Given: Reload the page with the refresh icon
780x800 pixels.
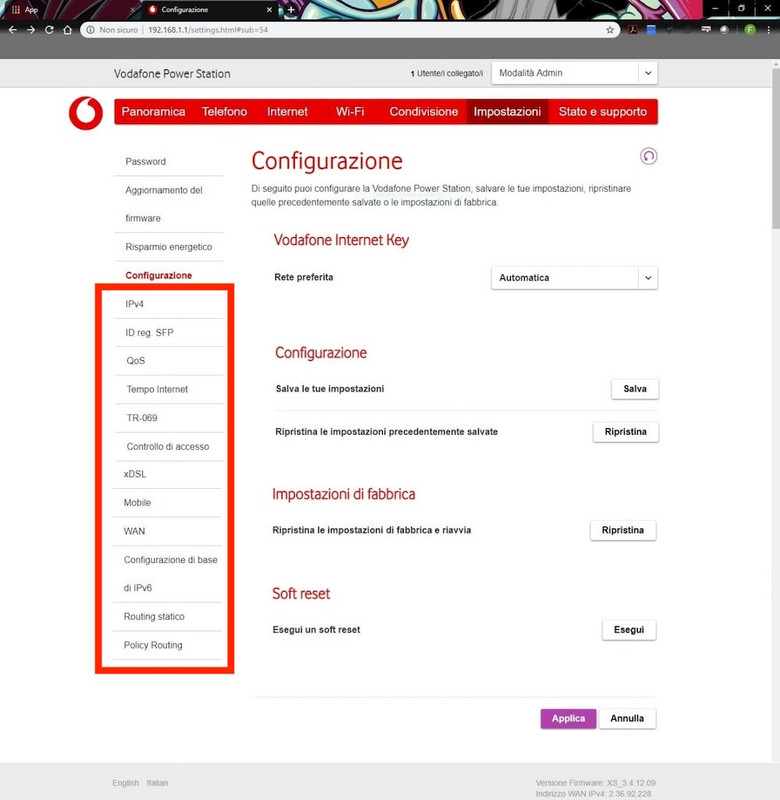Looking at the screenshot, I should (49, 30).
